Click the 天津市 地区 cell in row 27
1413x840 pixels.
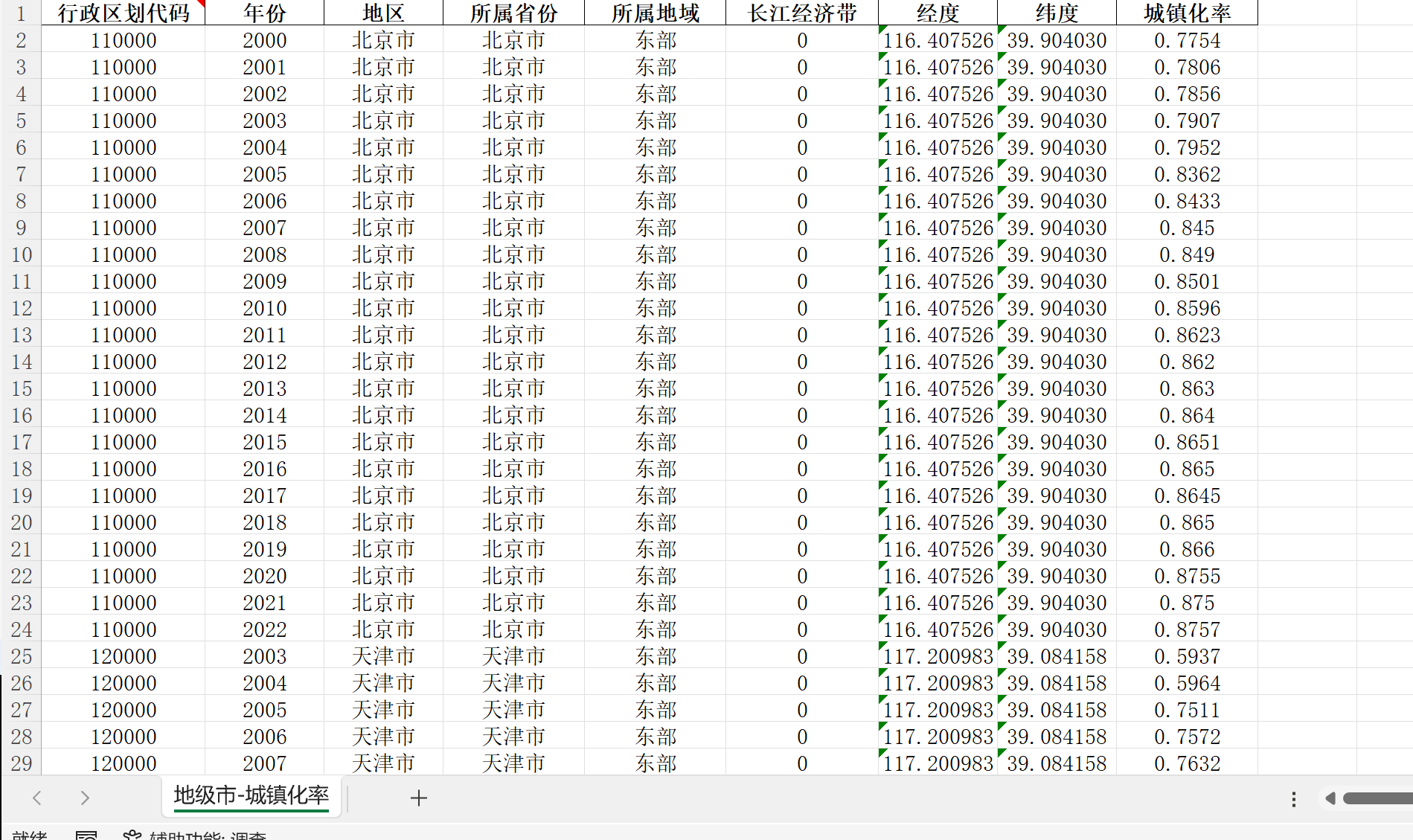[384, 710]
